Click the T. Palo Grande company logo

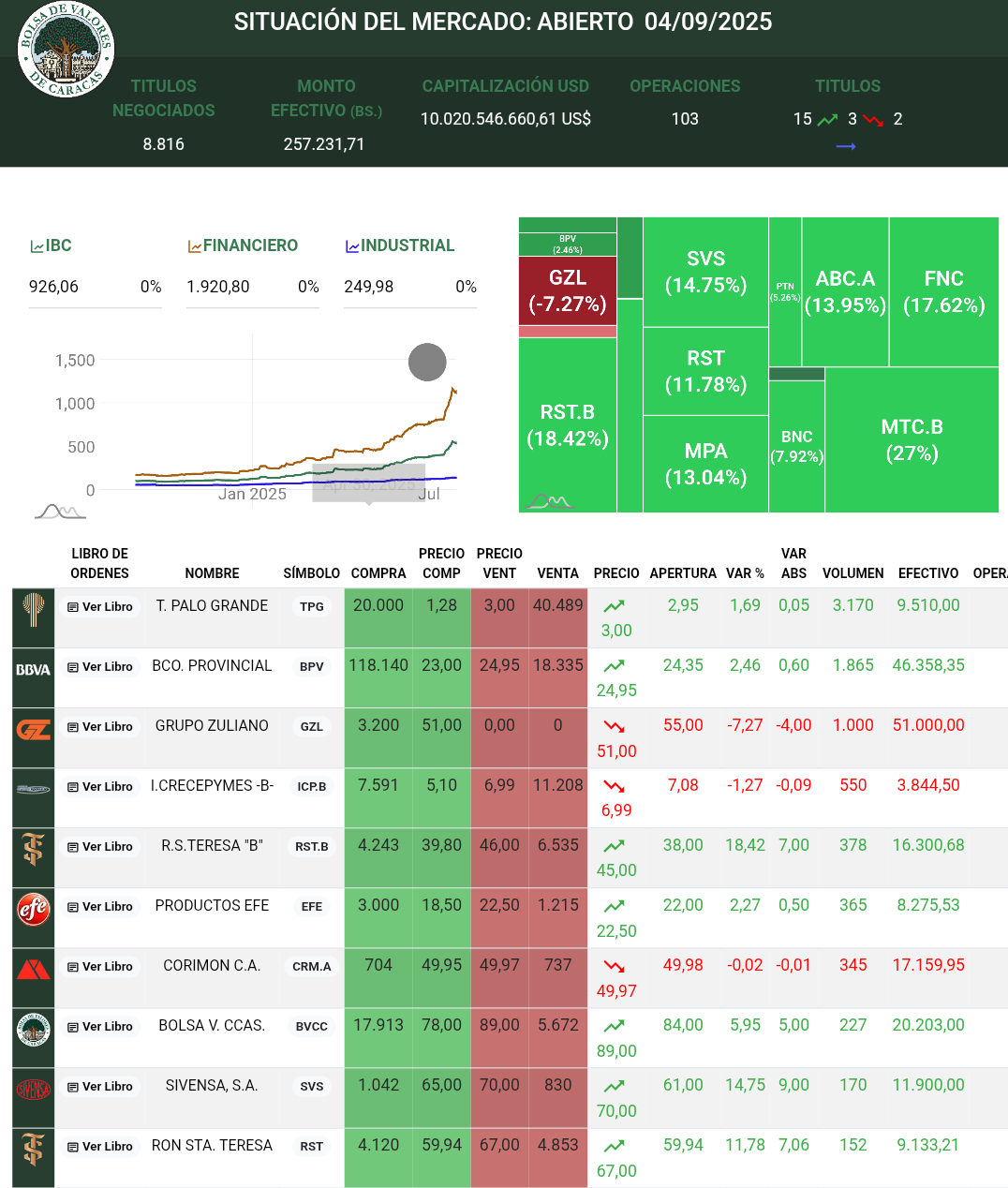pyautogui.click(x=34, y=610)
